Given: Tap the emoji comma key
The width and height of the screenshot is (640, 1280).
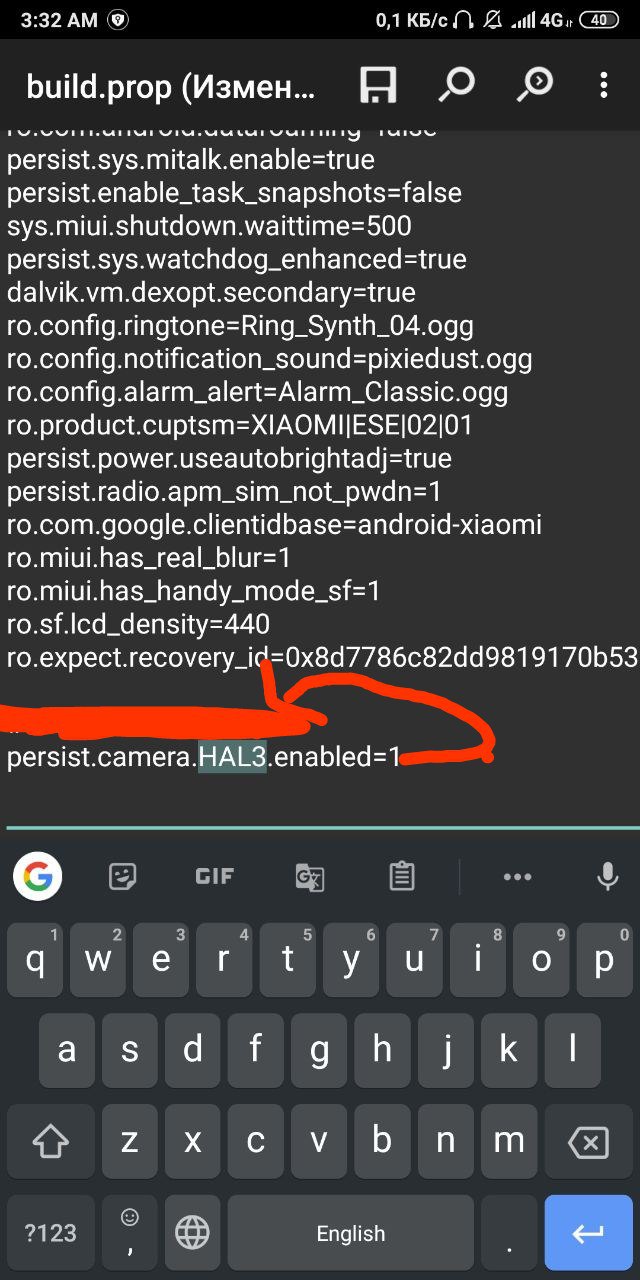Looking at the screenshot, I should click(129, 1232).
